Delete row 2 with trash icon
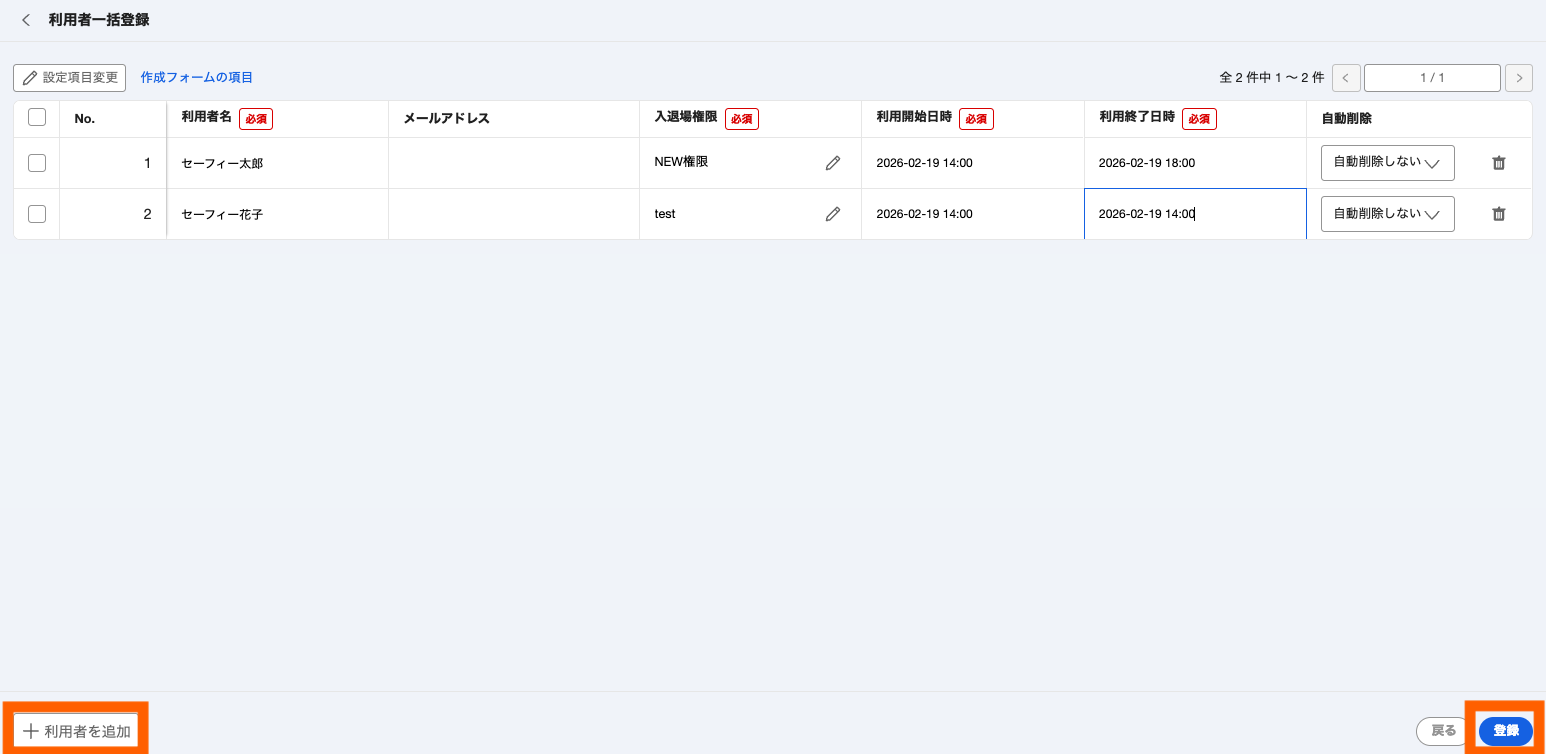Viewport: 1546px width, 754px height. (x=1498, y=214)
